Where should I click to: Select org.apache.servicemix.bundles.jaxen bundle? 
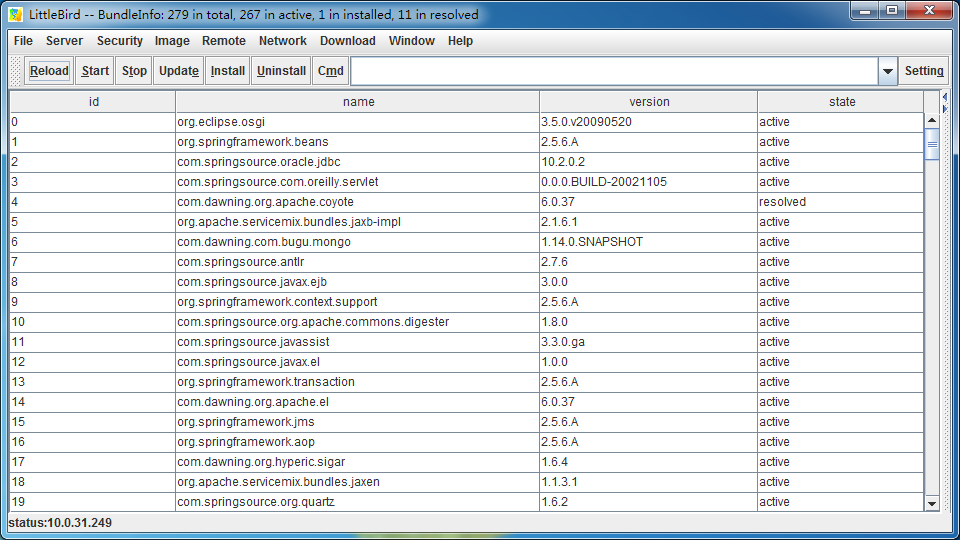[467, 482]
